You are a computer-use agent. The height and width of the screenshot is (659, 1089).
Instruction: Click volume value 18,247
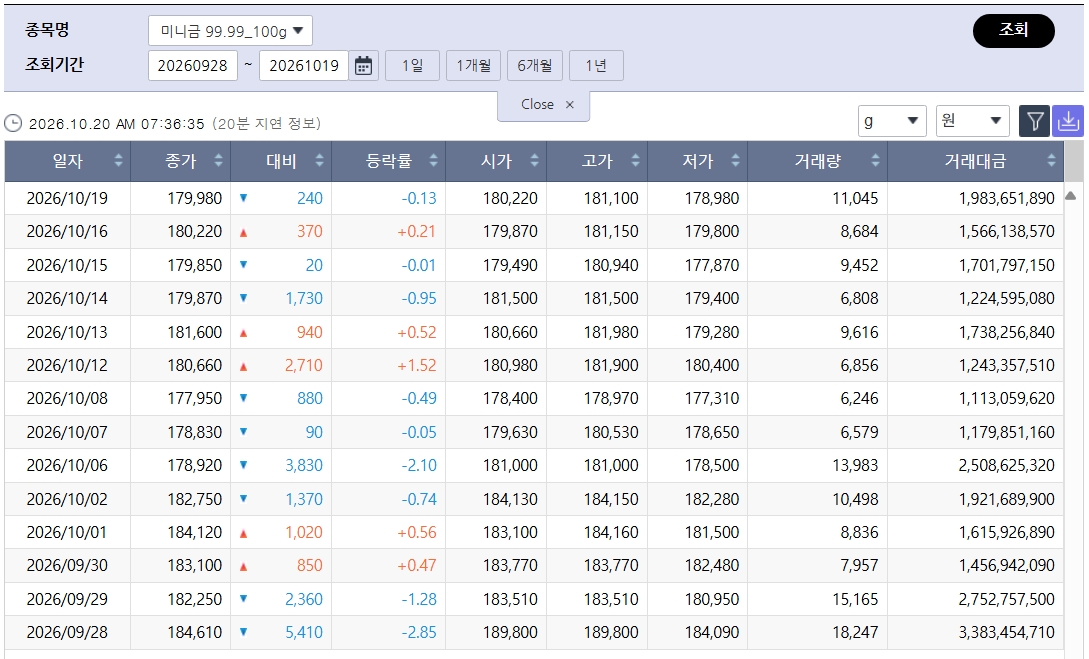(x=856, y=633)
